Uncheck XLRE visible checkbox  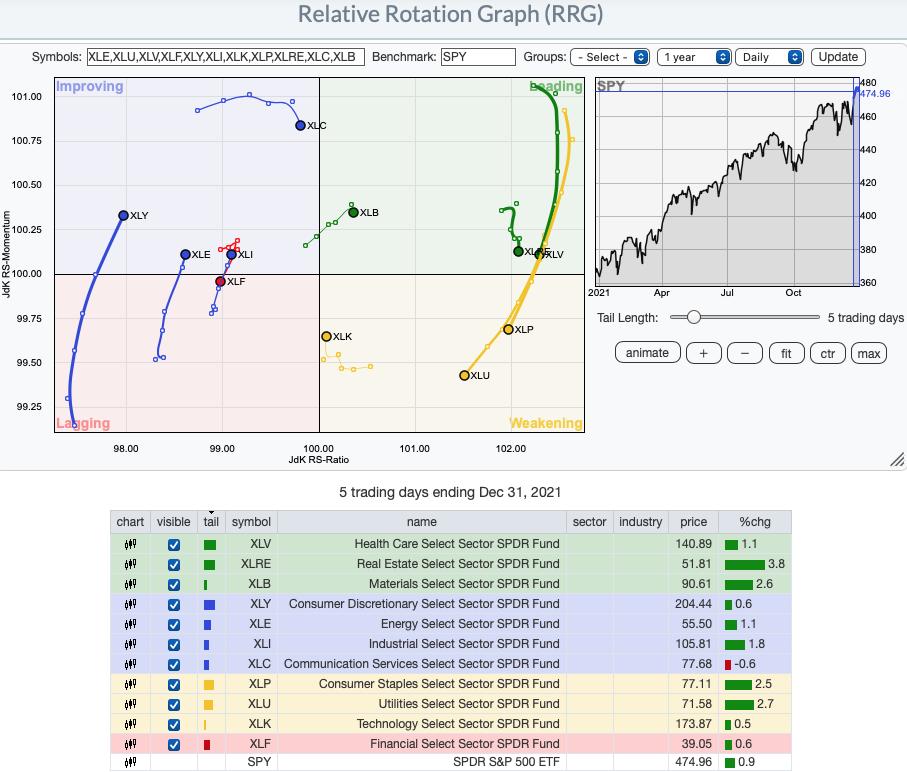pos(174,565)
